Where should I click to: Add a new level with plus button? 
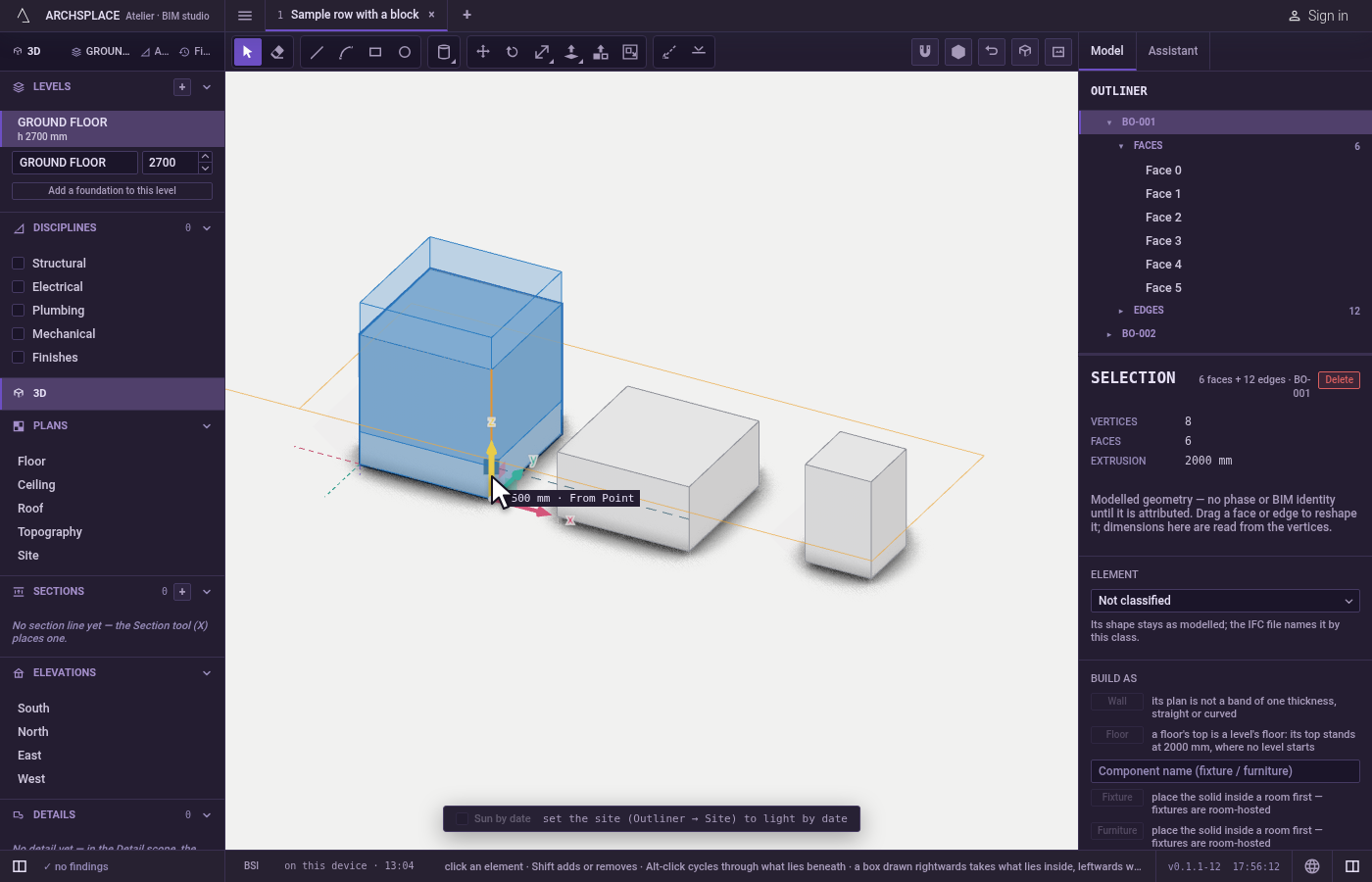coord(182,87)
